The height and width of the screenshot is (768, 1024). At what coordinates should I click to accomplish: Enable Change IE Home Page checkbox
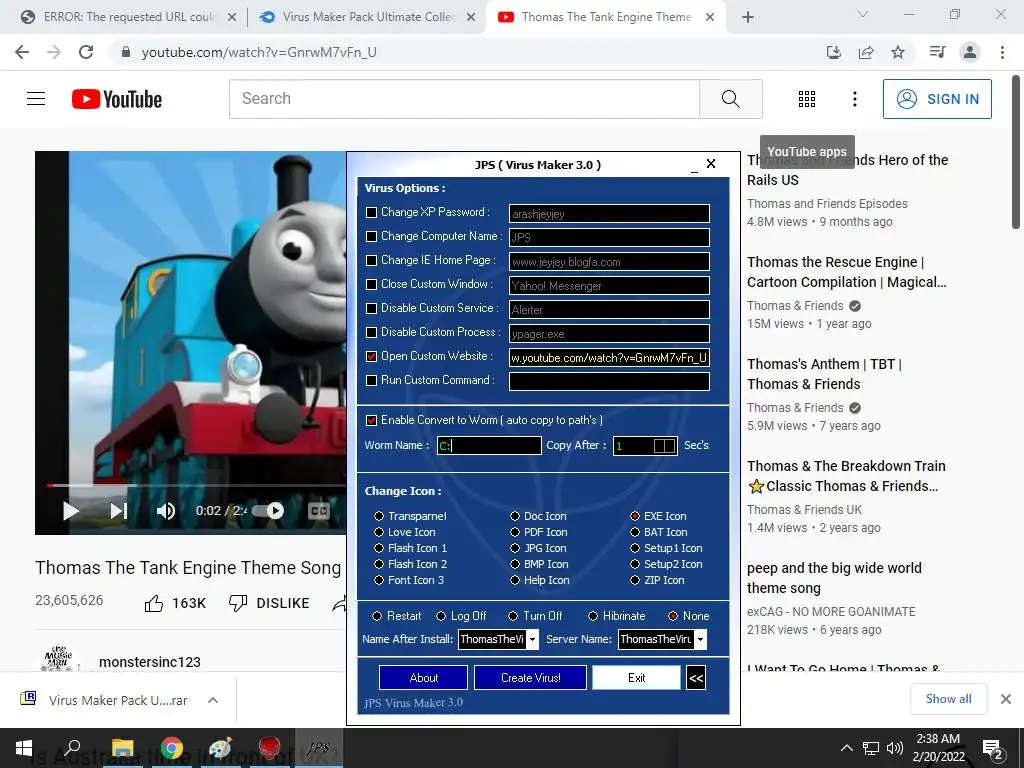click(x=372, y=261)
